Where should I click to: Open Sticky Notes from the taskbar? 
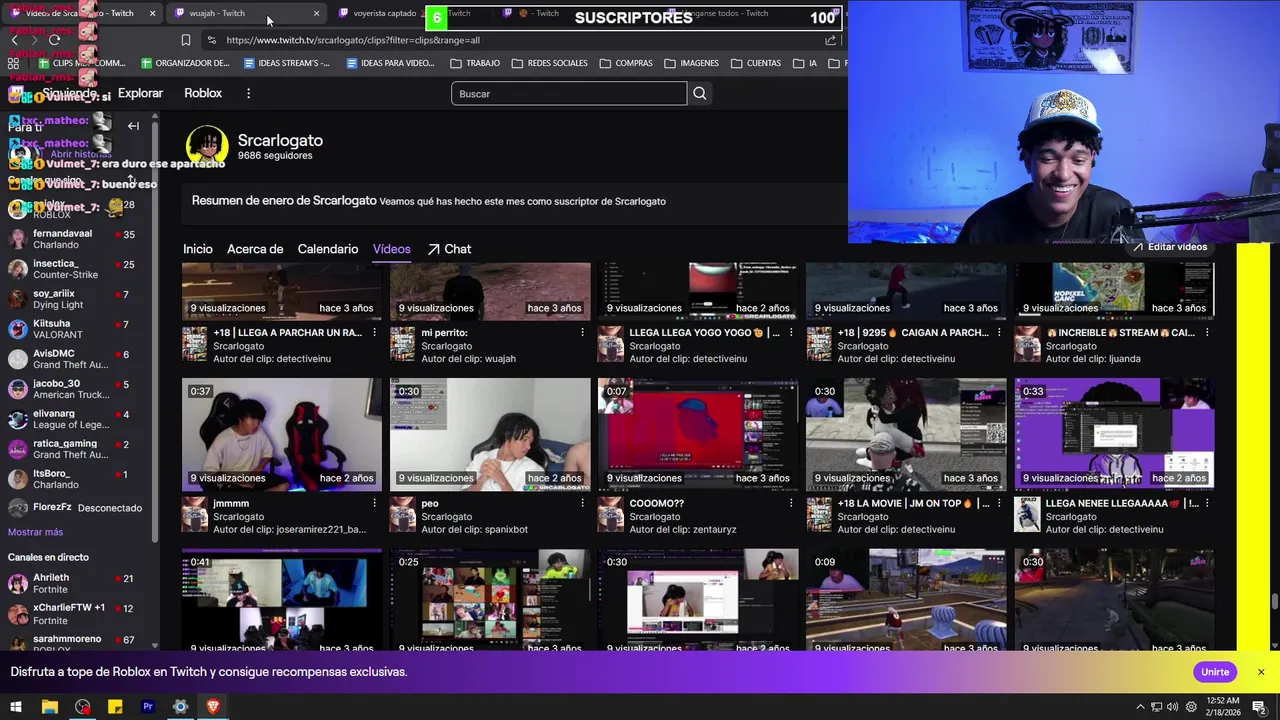115,707
